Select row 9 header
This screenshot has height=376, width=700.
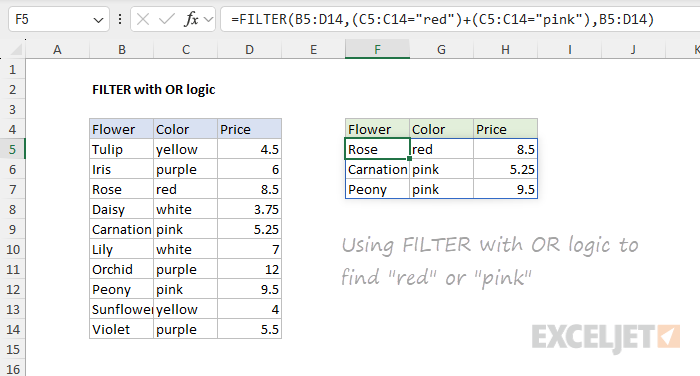tap(12, 229)
